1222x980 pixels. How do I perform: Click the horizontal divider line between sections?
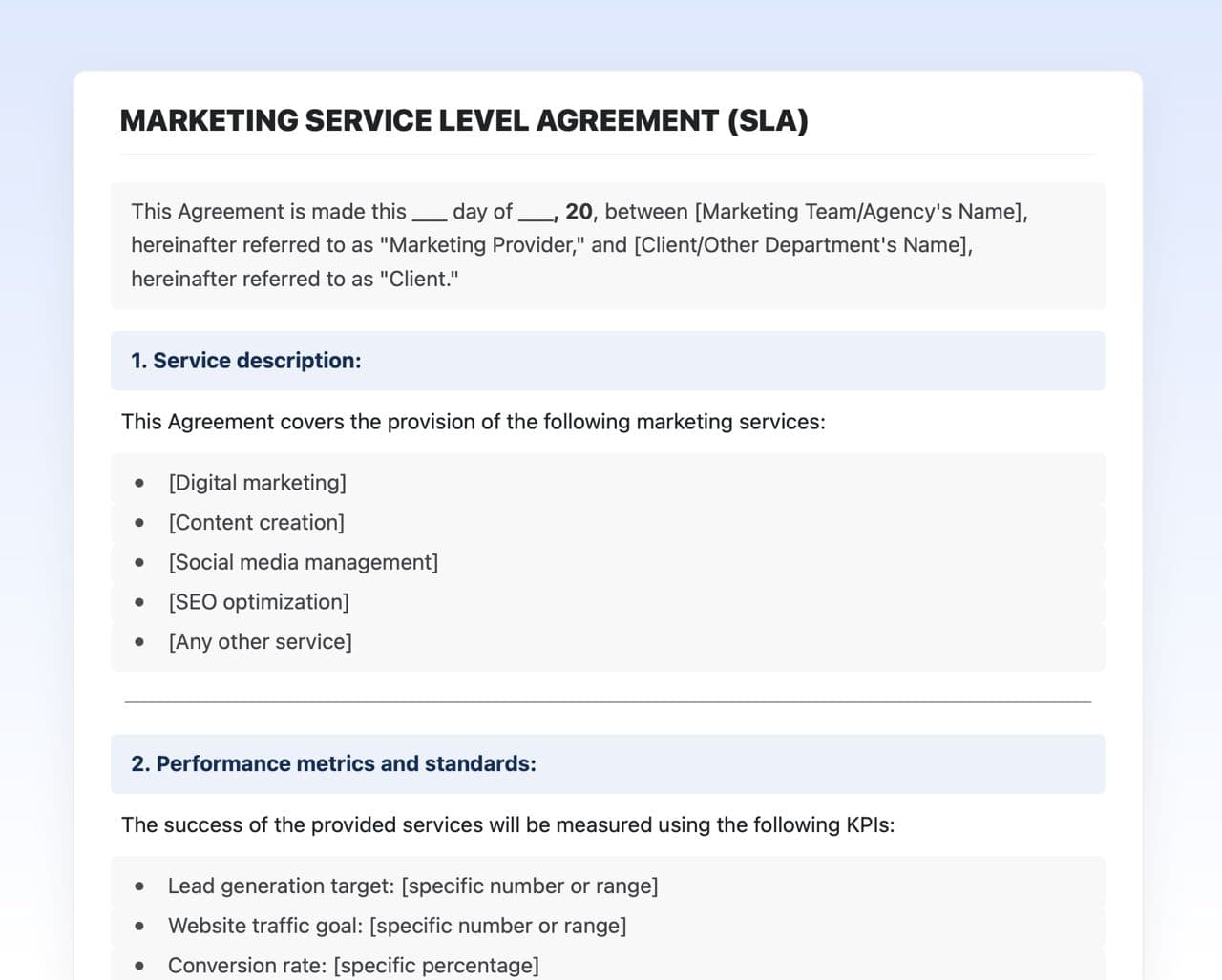[607, 702]
